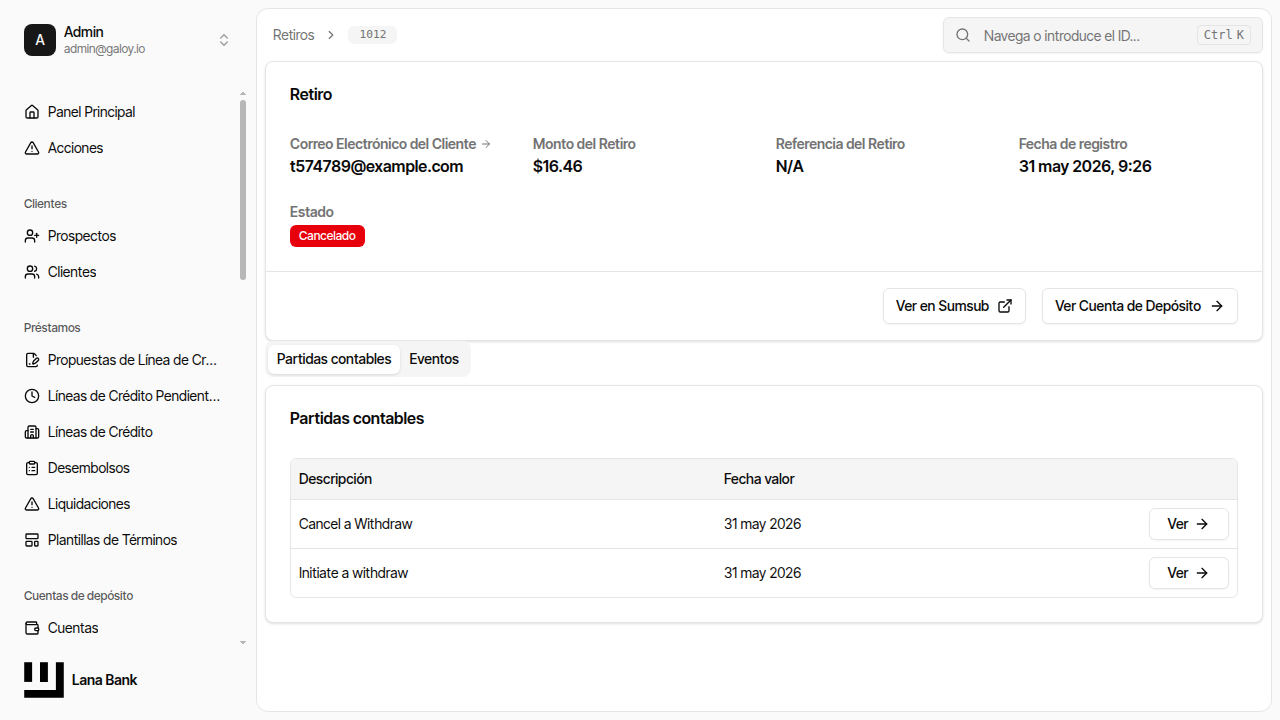Click the Correo Electrónico del Cliente link
Screen dimensions: 1280x720
point(390,144)
